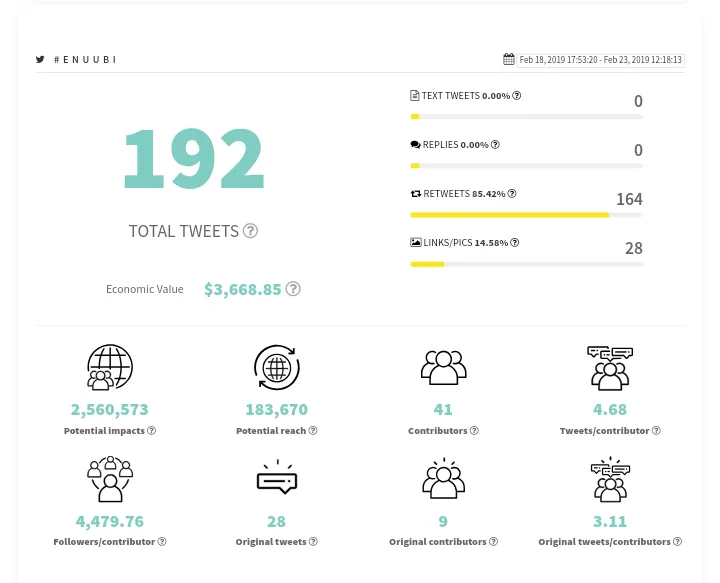Click the Followers/contributor network icon
This screenshot has width=720, height=583.
point(110,479)
